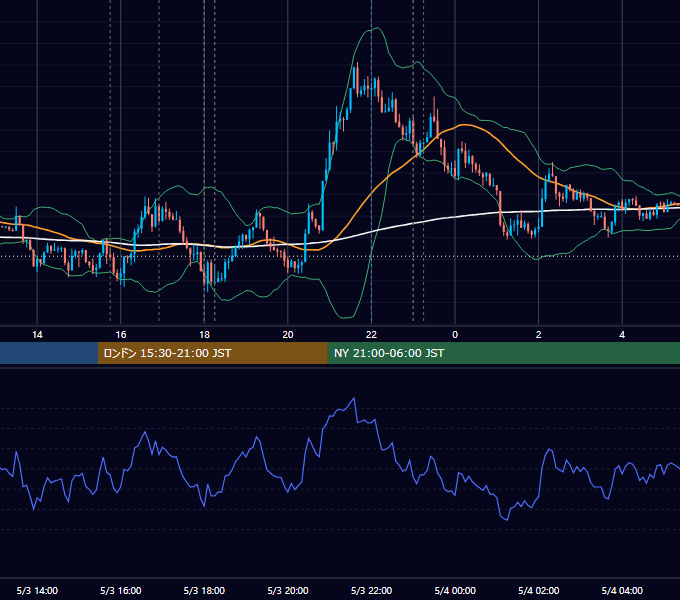Click the 2 hour axis label

click(x=539, y=335)
